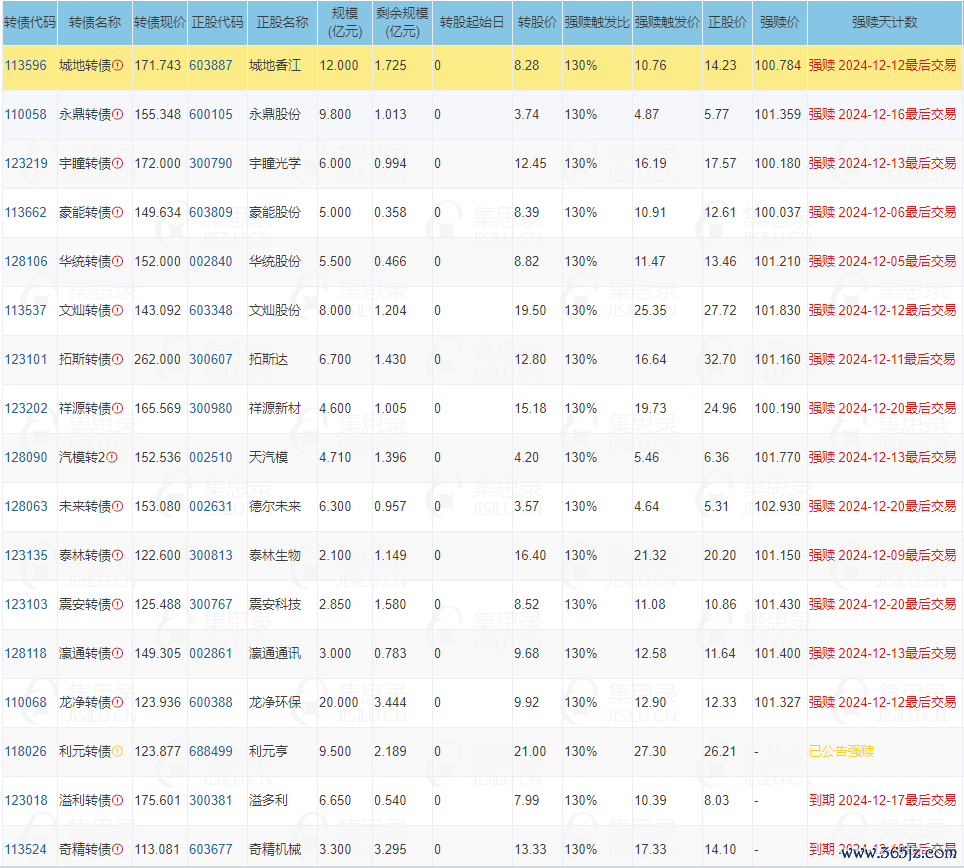Click 强赎 2024-12-06最后交易 notice

pyautogui.click(x=882, y=212)
